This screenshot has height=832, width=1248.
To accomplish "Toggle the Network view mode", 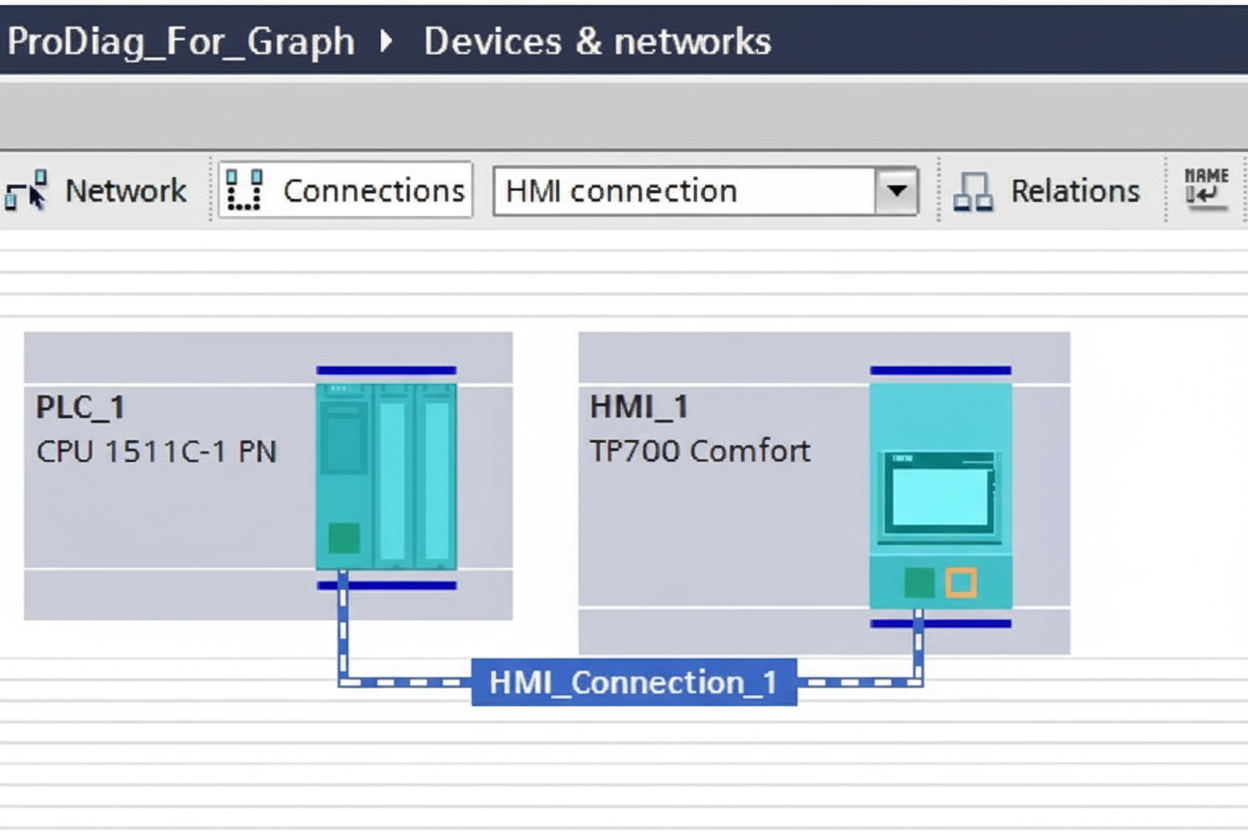I will (x=100, y=189).
